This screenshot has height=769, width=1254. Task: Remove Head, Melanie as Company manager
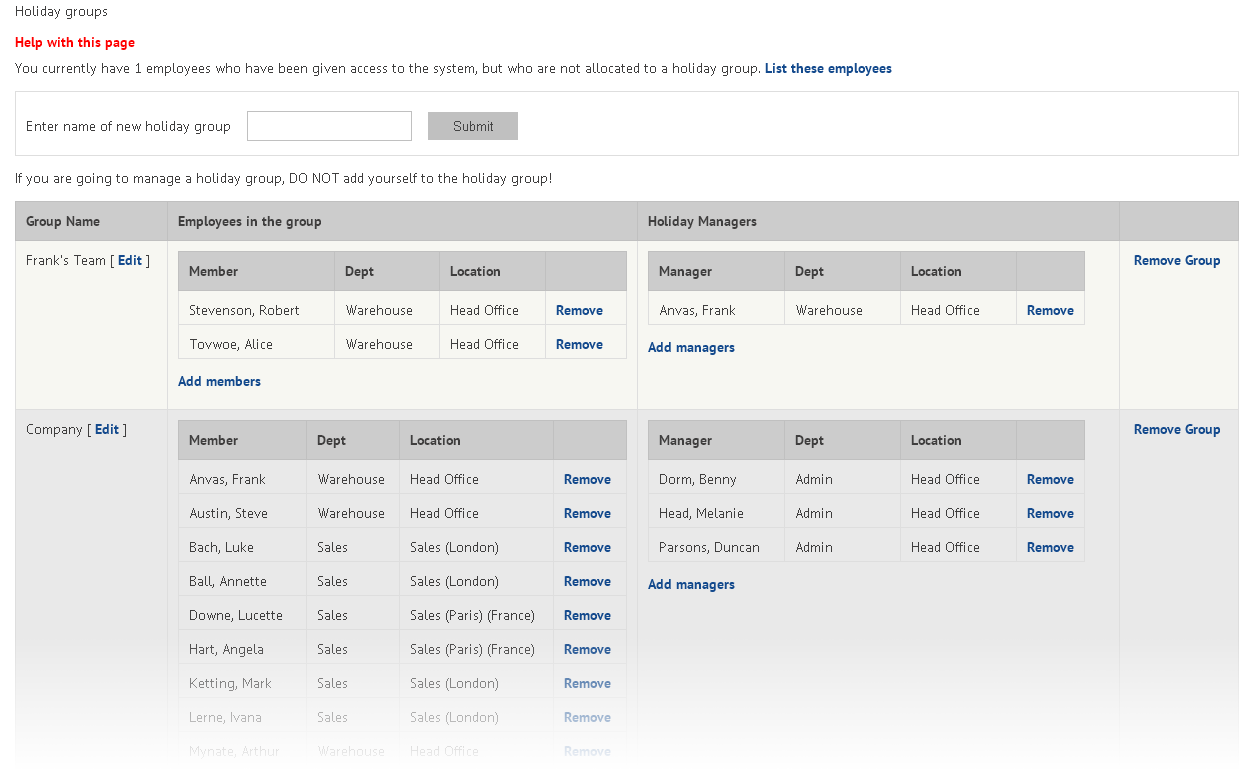1050,513
